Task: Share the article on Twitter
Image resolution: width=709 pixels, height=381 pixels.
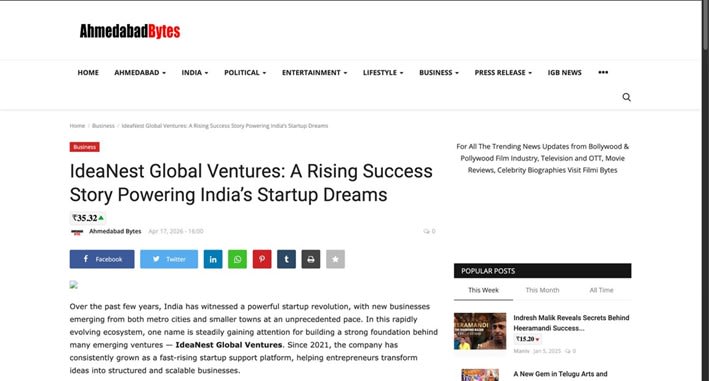Action: point(169,259)
